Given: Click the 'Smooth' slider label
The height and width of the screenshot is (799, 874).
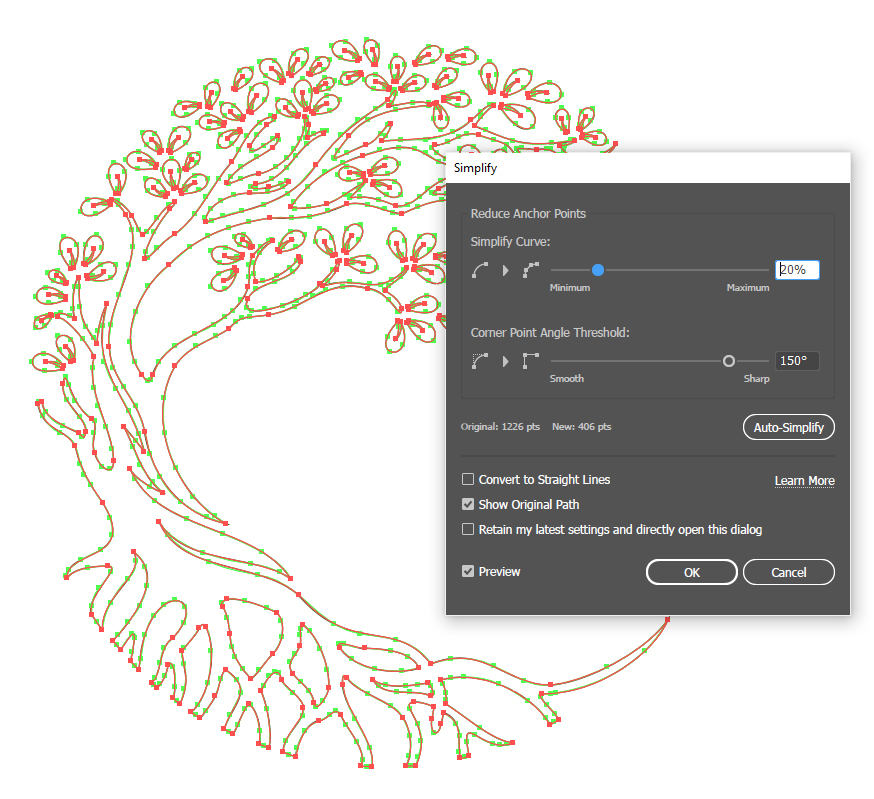Looking at the screenshot, I should (567, 379).
